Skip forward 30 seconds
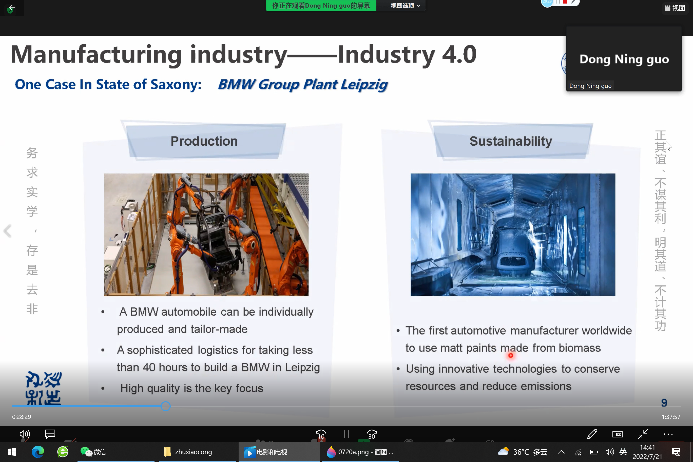The image size is (693, 462). [x=372, y=434]
